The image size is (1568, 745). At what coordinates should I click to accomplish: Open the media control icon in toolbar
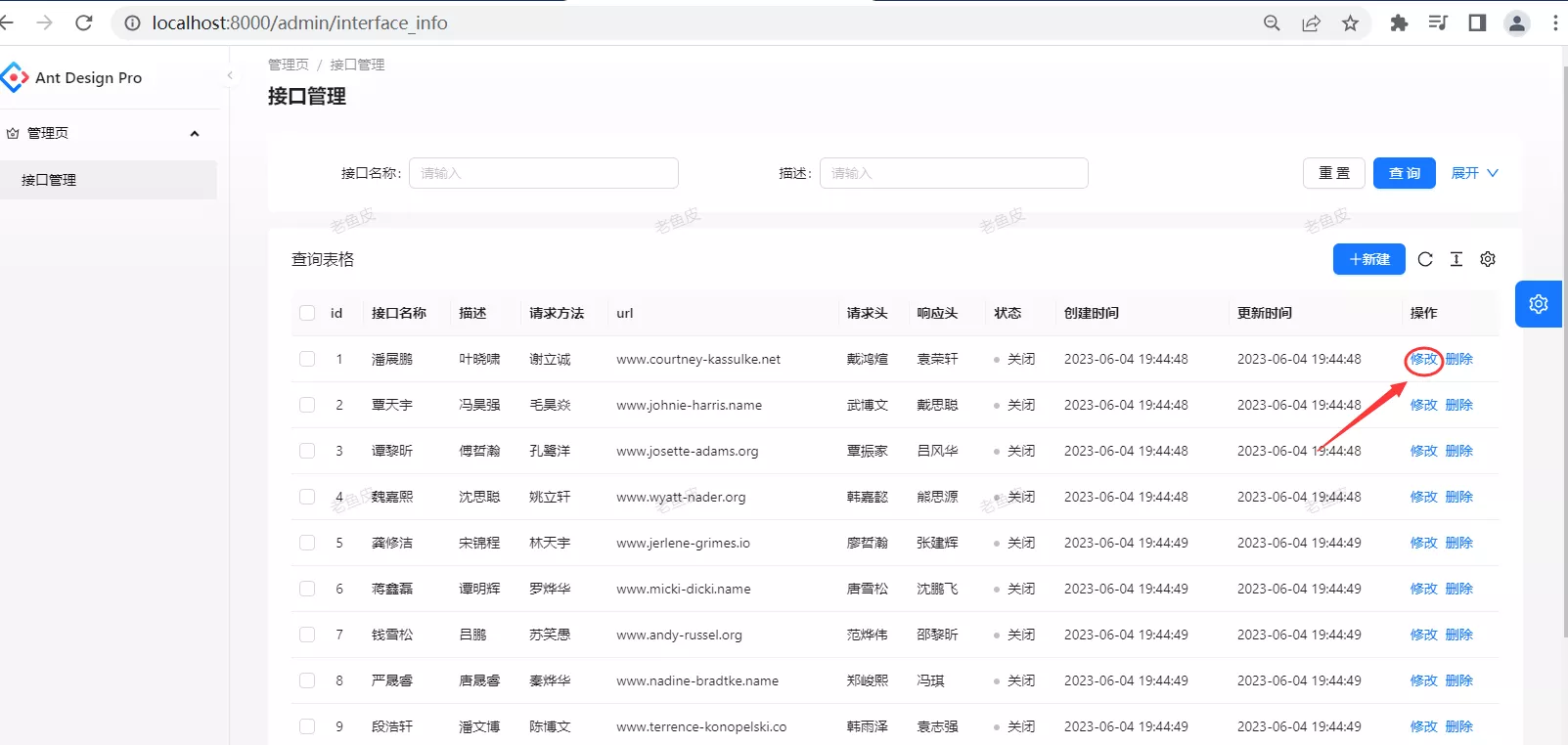coord(1438,22)
